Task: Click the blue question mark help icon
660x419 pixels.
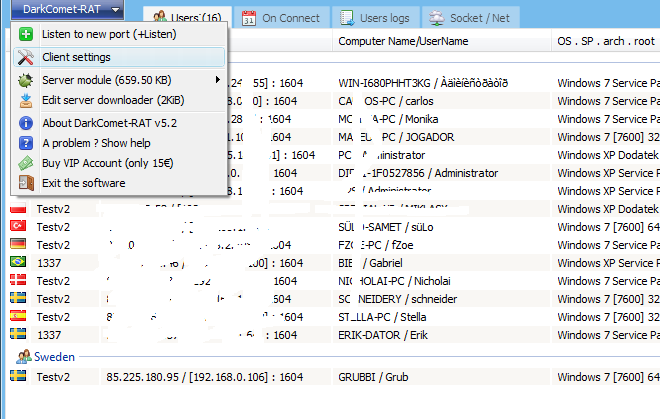Action: [26, 143]
